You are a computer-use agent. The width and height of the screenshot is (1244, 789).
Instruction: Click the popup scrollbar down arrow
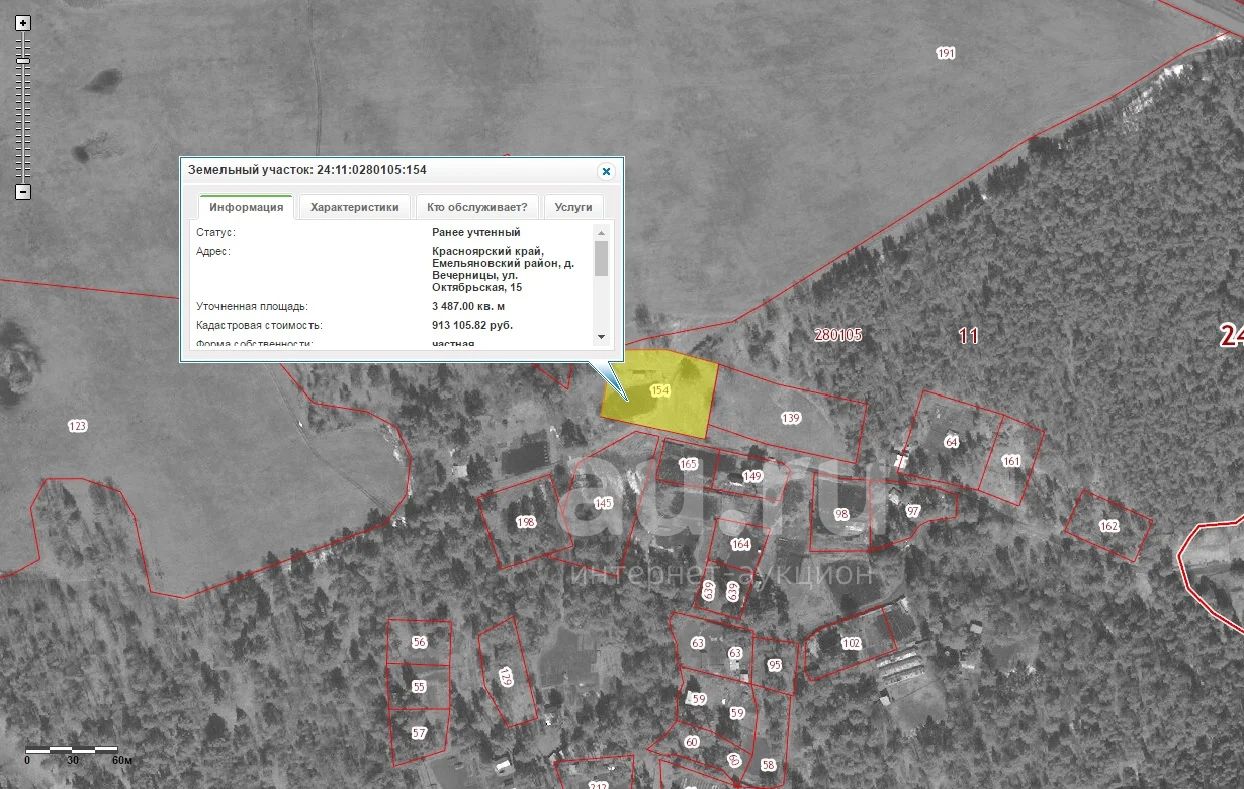click(x=601, y=336)
